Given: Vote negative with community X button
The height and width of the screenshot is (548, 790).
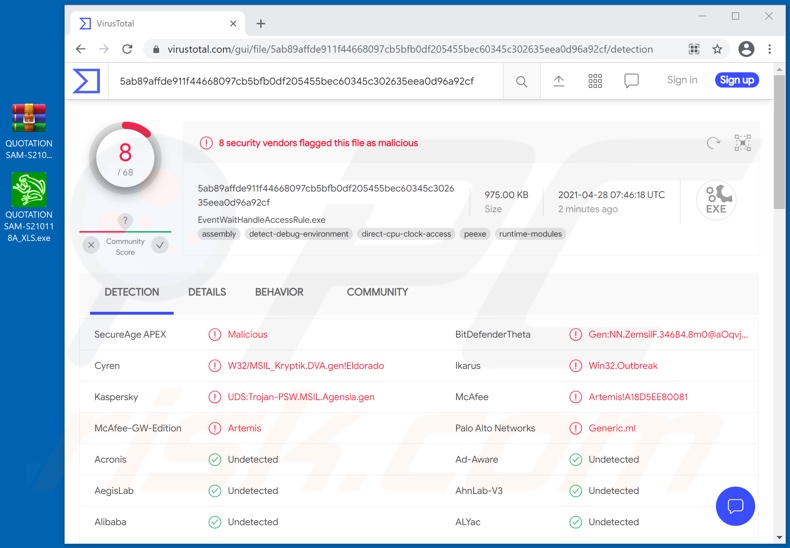Looking at the screenshot, I should click(x=91, y=245).
